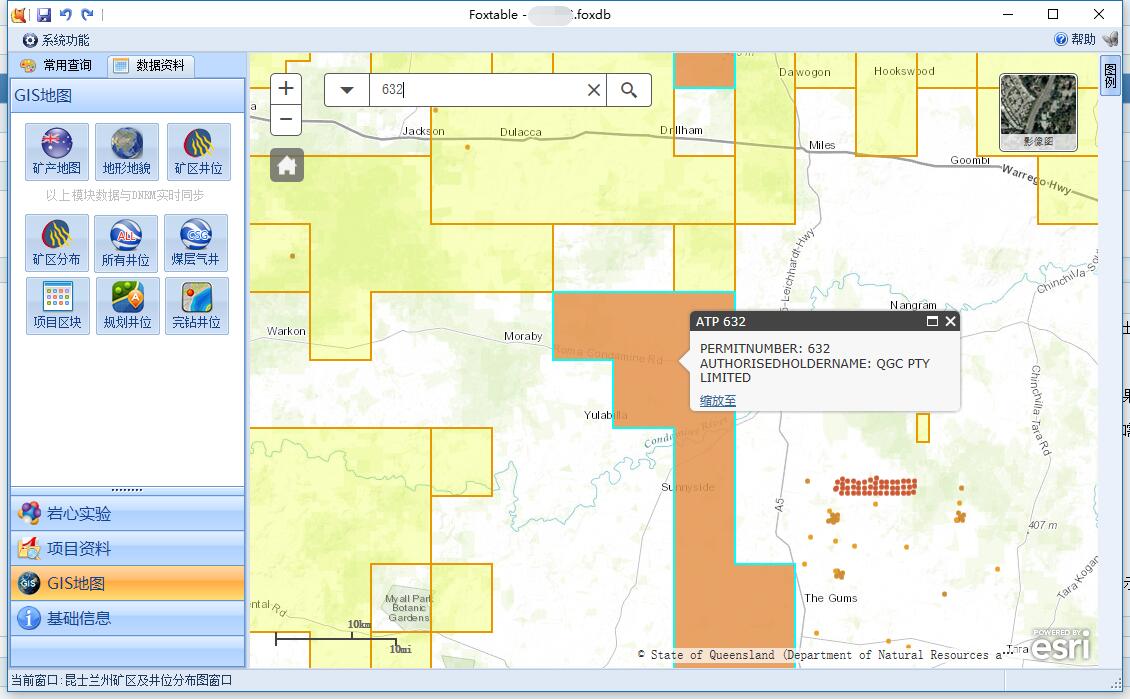Open the 矿区井位 well location module
Image resolution: width=1130 pixels, height=699 pixels.
(x=198, y=151)
